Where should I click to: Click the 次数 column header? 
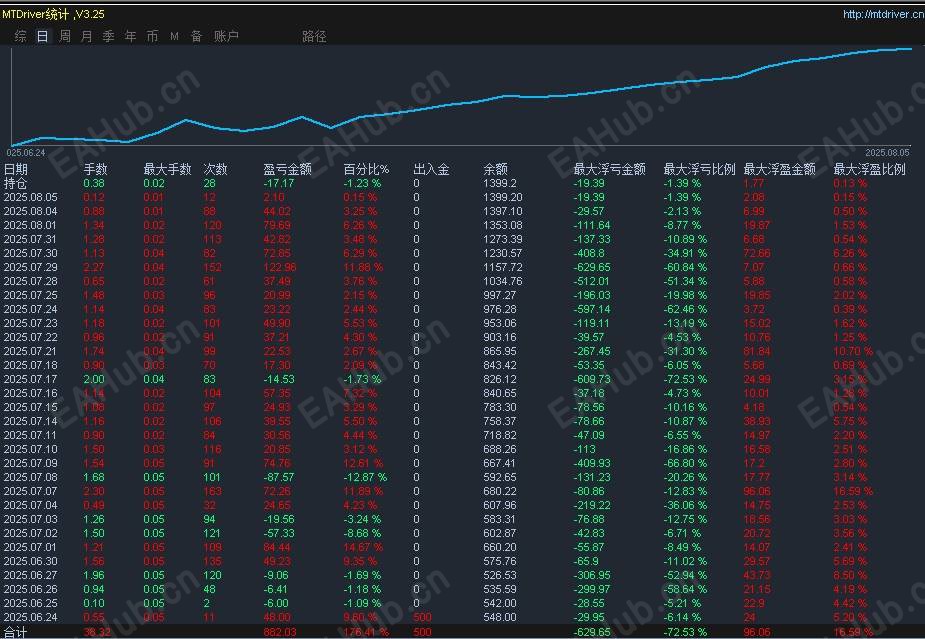(215, 169)
